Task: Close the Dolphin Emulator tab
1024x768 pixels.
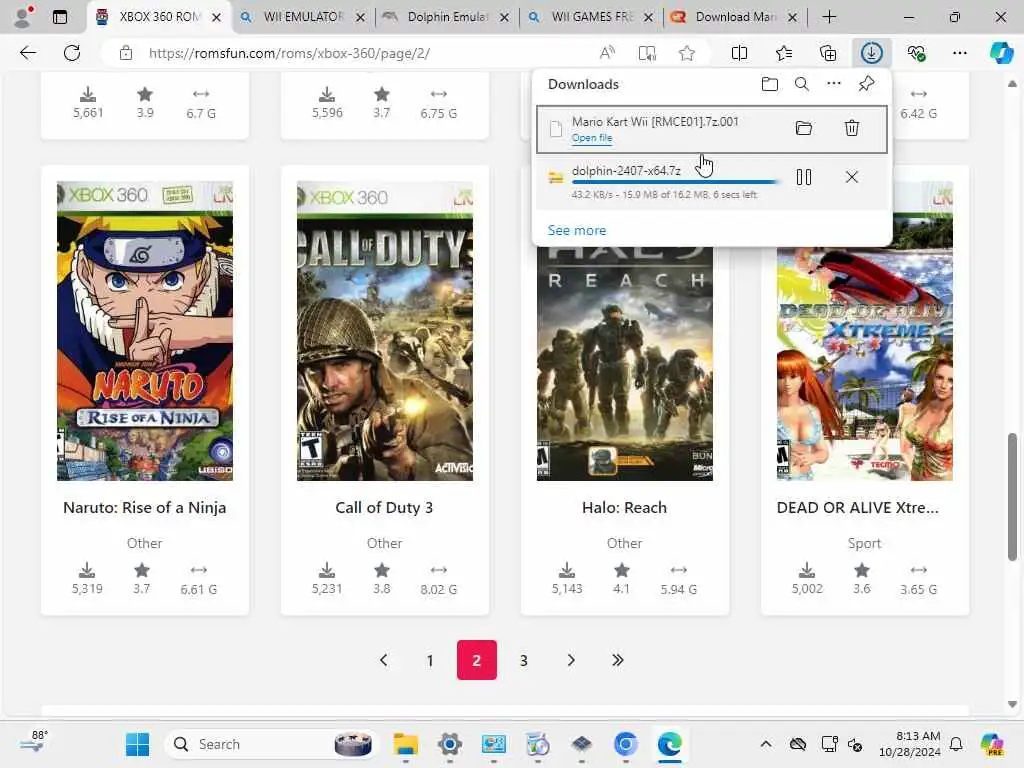Action: click(504, 18)
